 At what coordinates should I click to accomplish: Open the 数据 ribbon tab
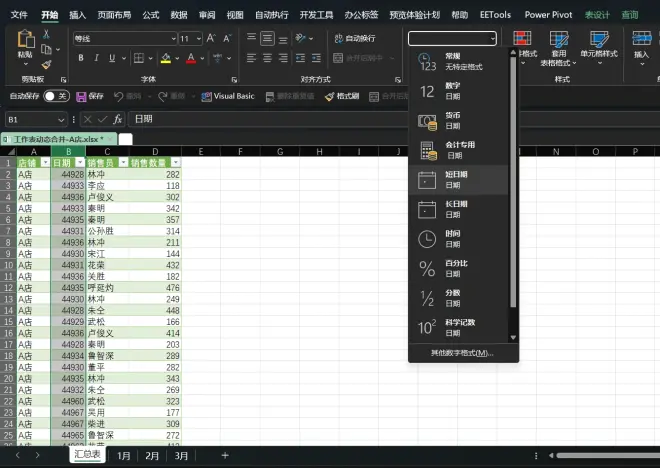click(179, 15)
